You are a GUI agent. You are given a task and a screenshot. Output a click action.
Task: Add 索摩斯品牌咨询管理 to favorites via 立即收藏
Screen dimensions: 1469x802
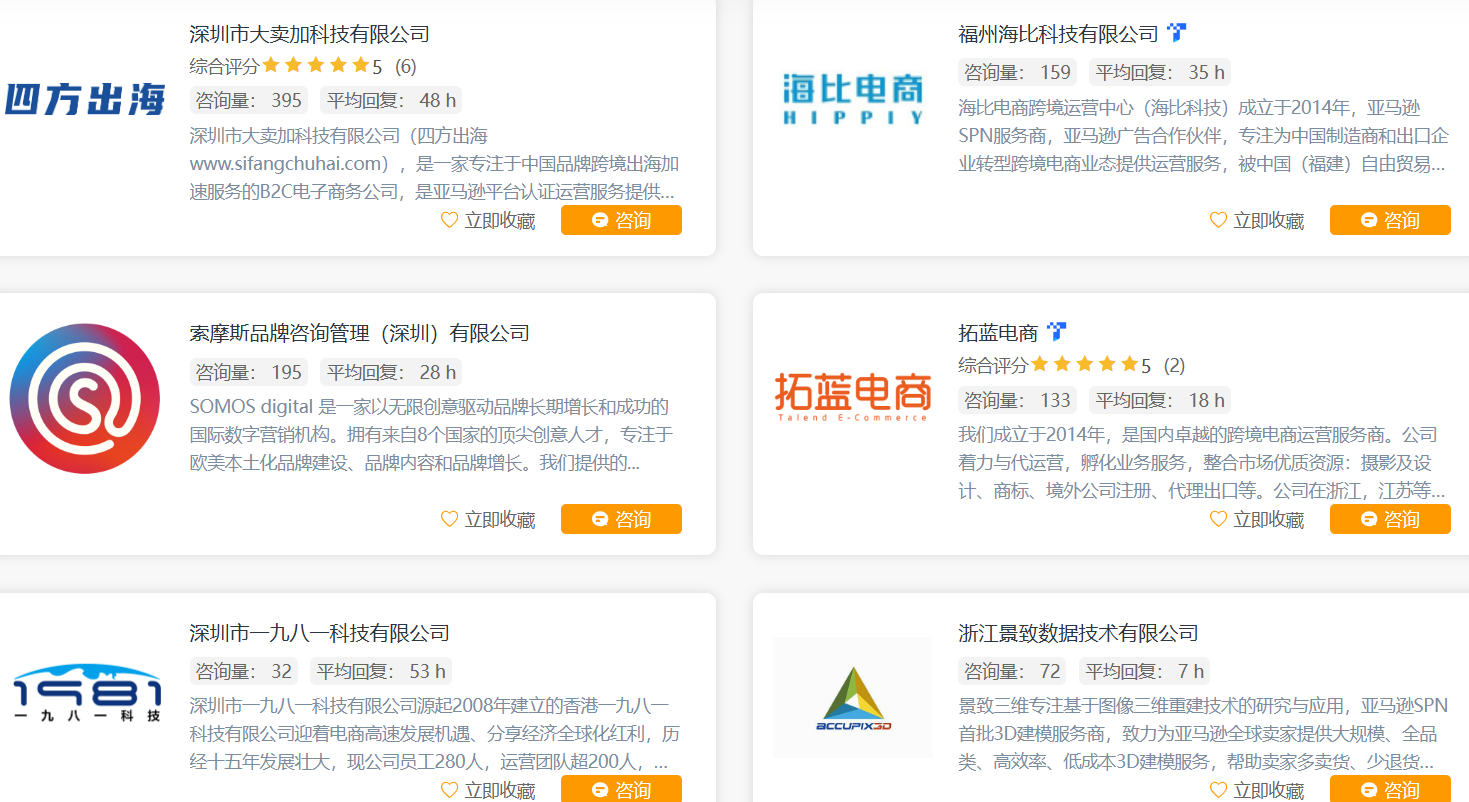pos(488,520)
